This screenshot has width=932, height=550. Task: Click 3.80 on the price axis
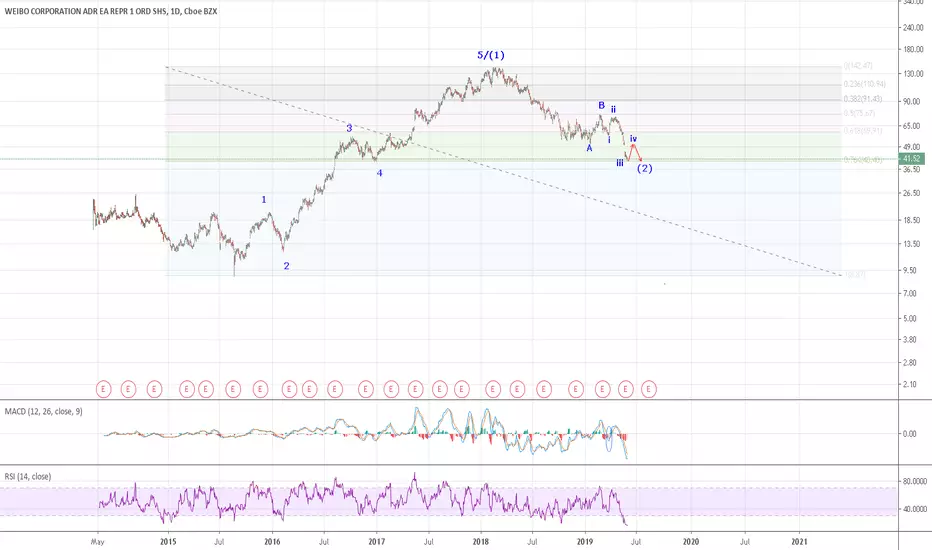[x=910, y=340]
